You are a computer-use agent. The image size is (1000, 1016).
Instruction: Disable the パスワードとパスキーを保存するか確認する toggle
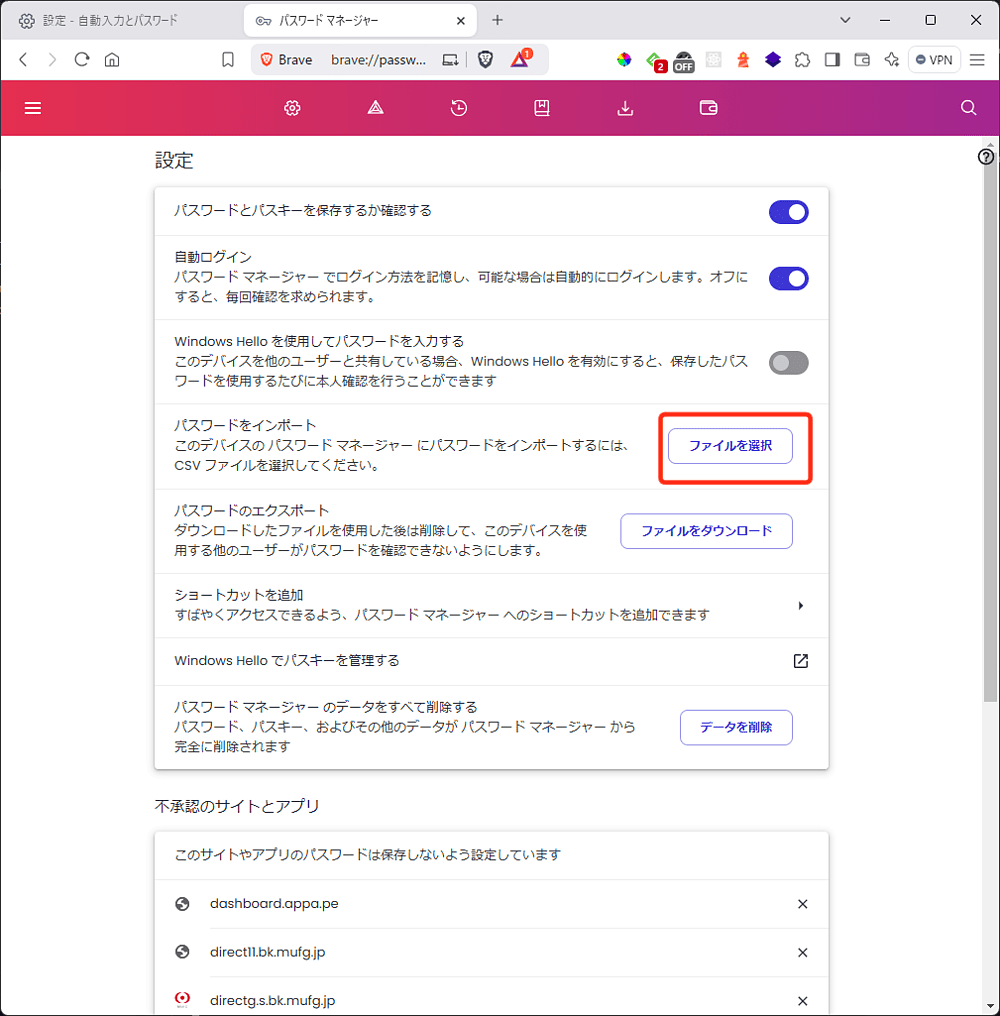tap(788, 212)
